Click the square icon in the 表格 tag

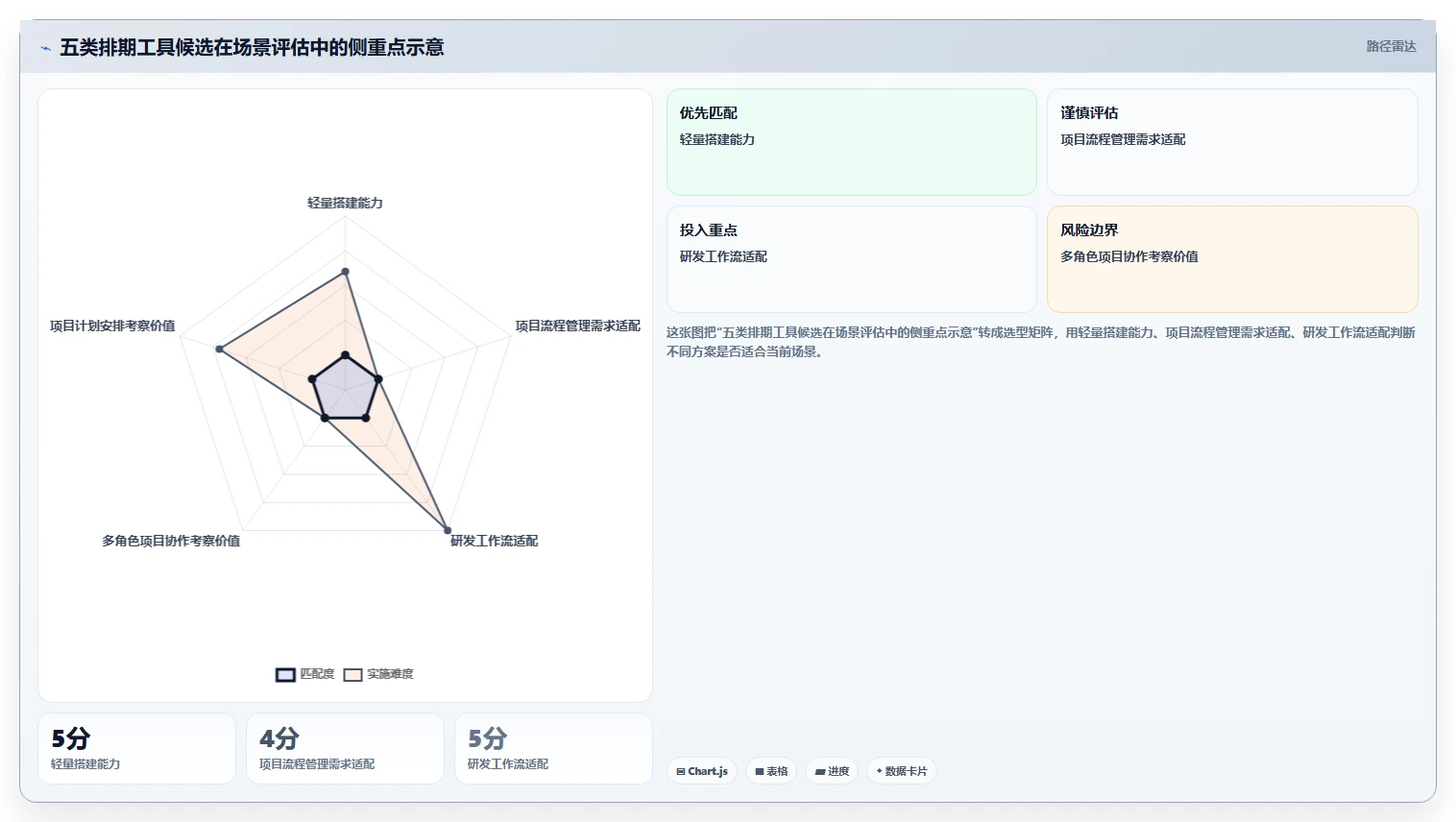(760, 772)
